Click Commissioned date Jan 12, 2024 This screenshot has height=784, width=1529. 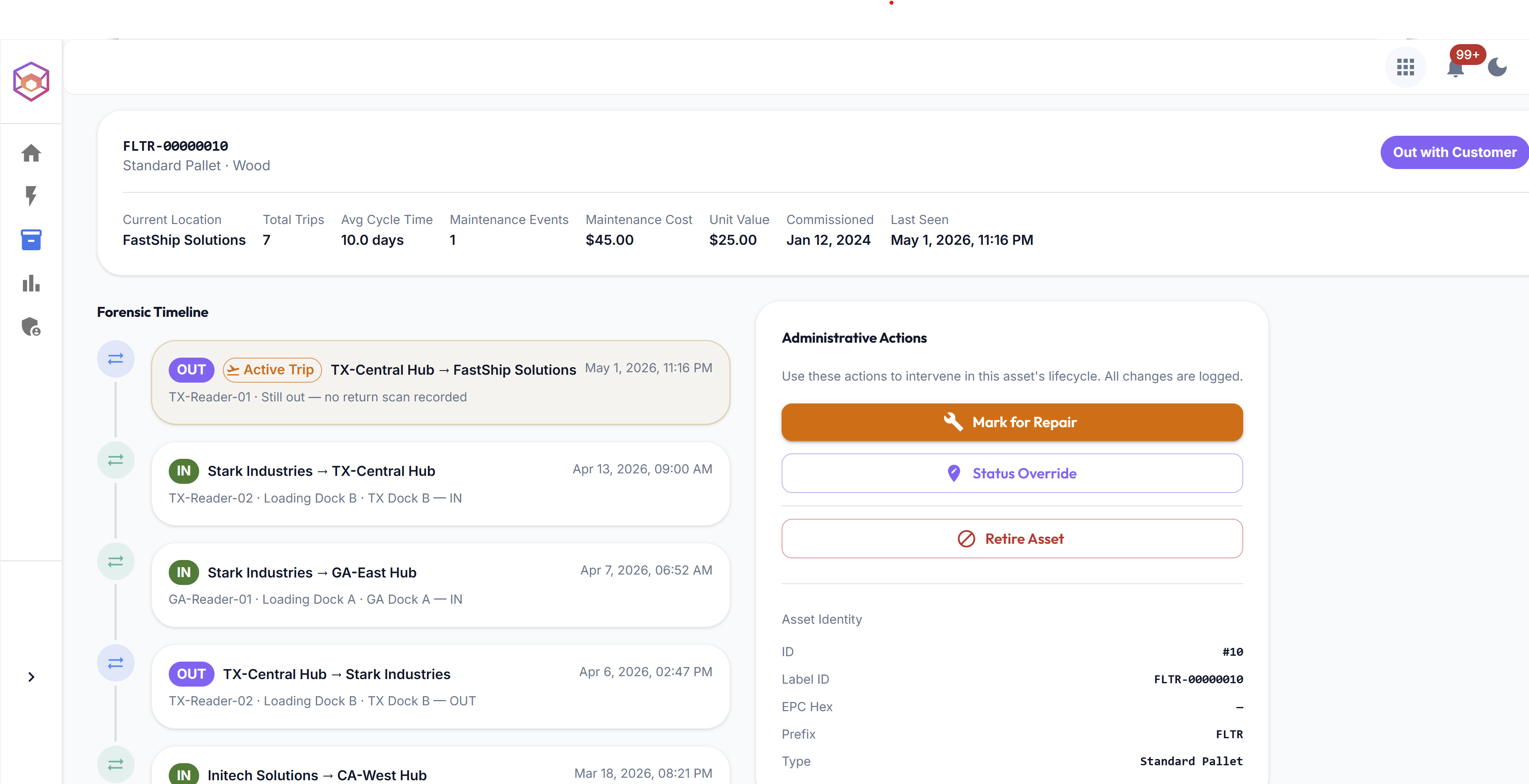tap(829, 239)
